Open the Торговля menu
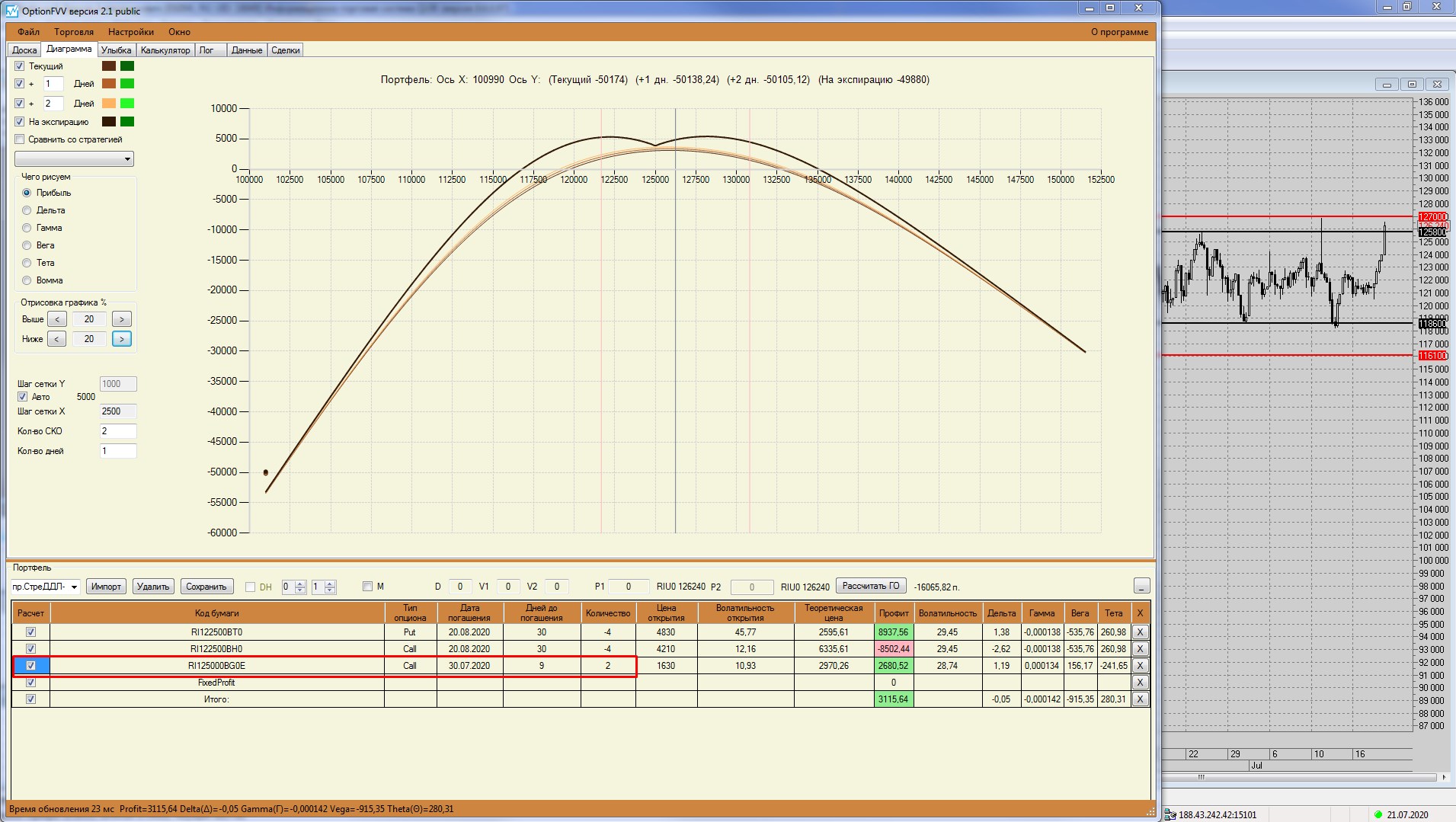Screen dimensions: 1456x822 (74, 32)
